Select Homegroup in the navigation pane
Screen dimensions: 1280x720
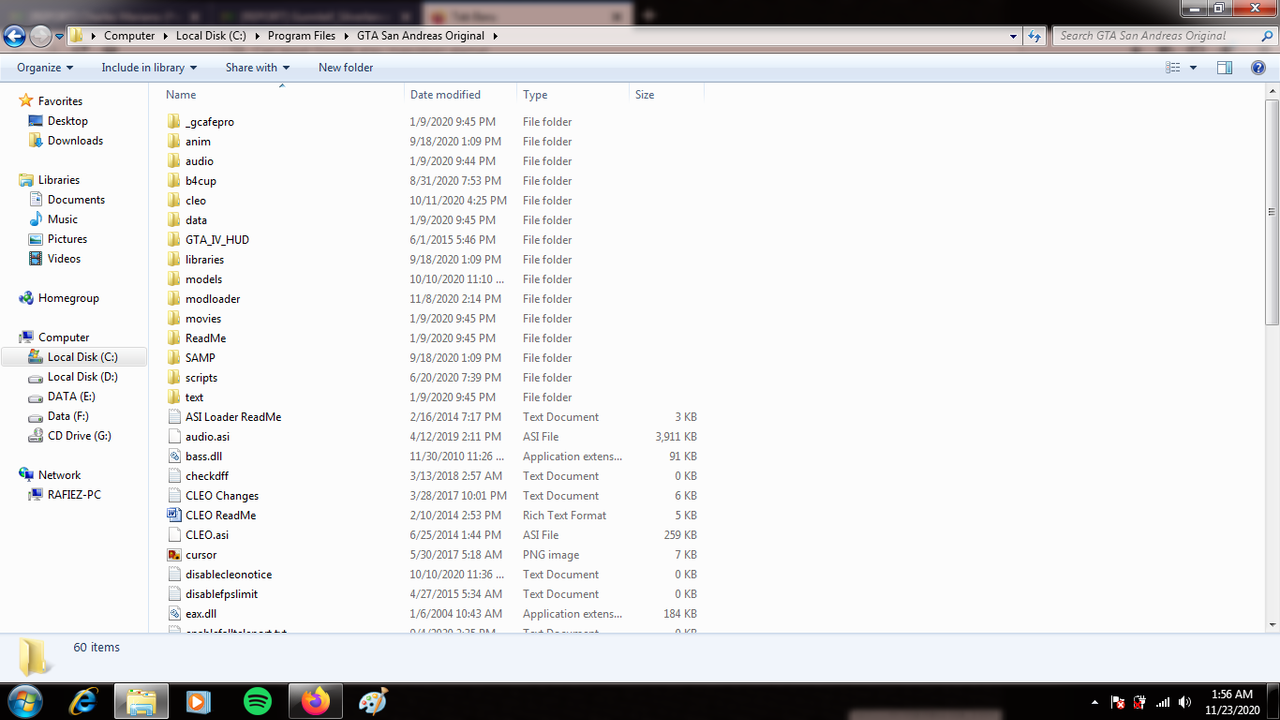[x=68, y=298]
